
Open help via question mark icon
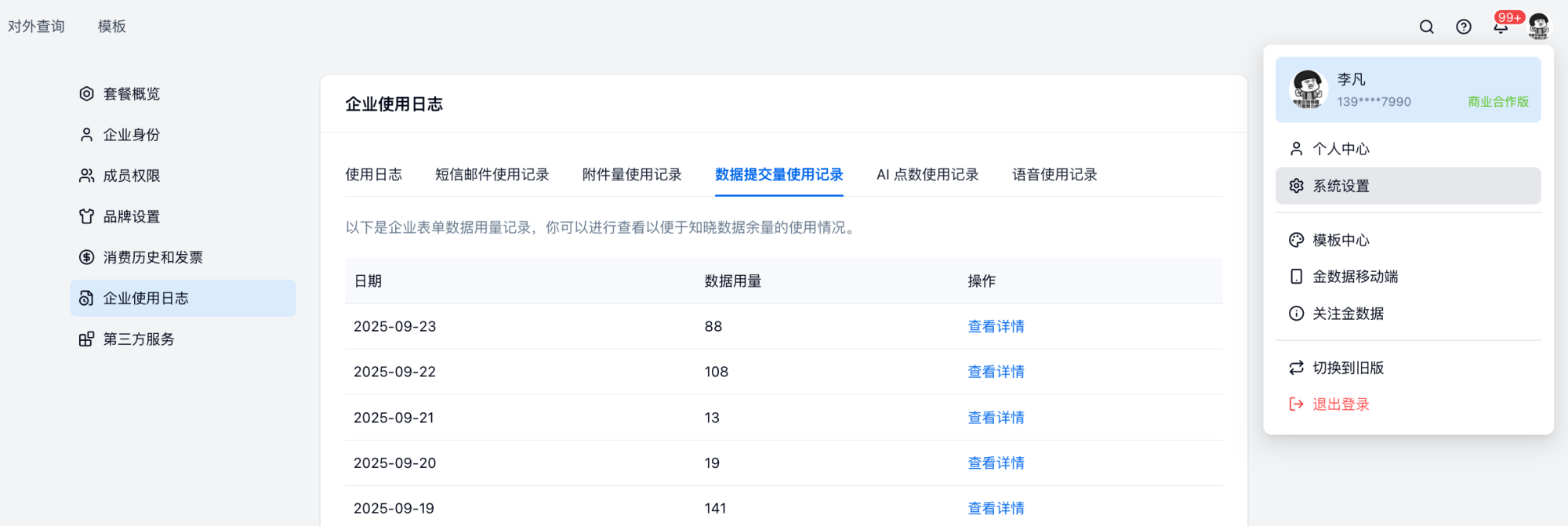point(1463,27)
